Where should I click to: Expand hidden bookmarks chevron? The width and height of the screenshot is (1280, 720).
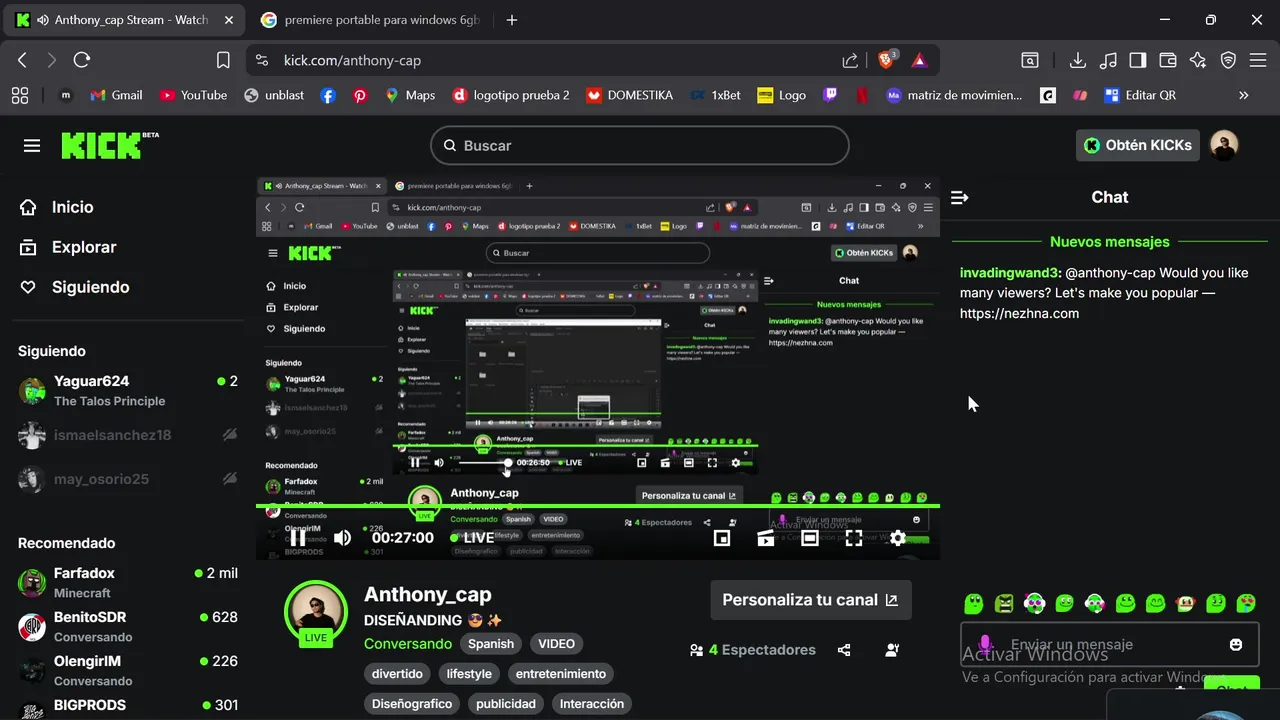[1243, 95]
